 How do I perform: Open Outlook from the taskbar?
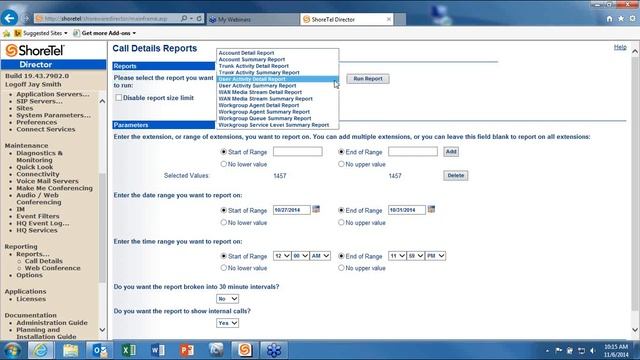(100, 350)
